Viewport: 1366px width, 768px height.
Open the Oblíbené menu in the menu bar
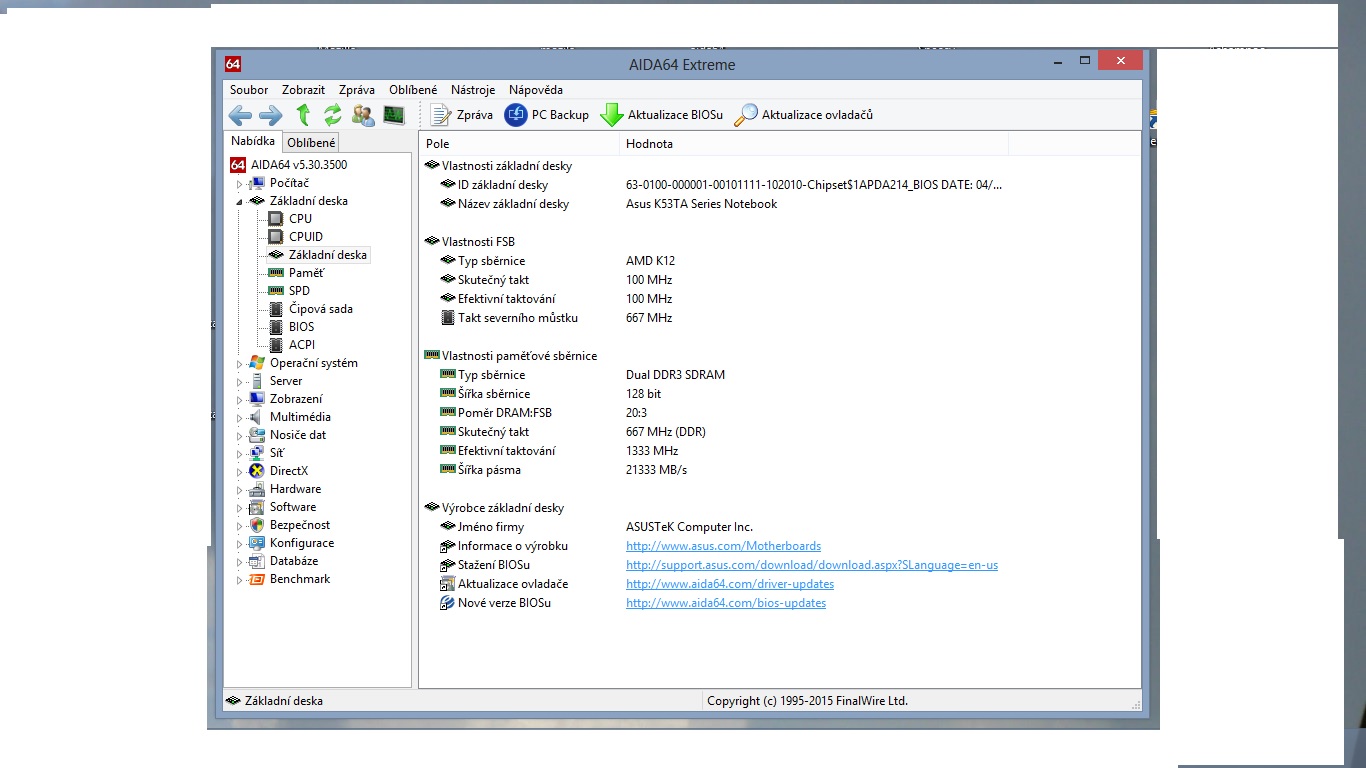pos(413,90)
